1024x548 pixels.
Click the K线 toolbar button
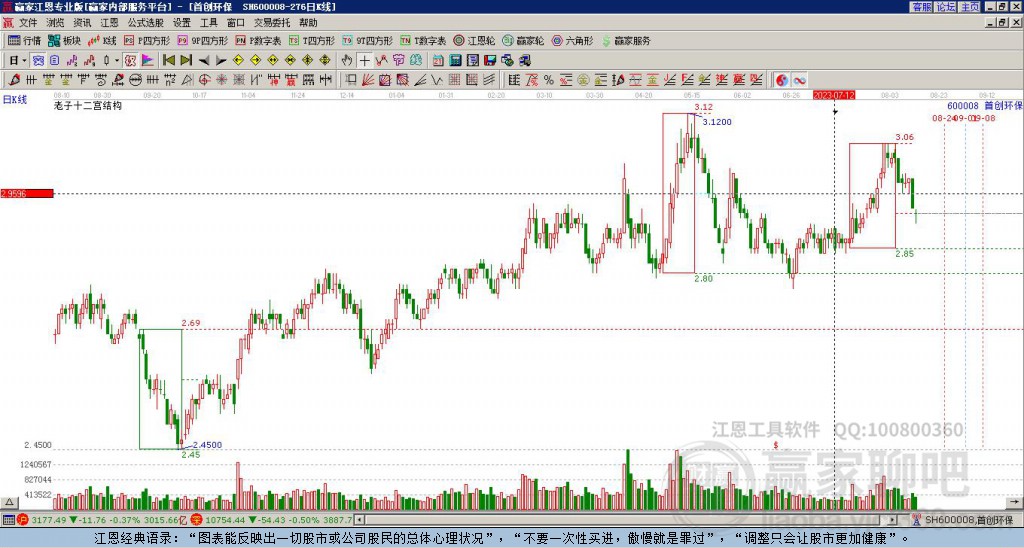(102, 40)
